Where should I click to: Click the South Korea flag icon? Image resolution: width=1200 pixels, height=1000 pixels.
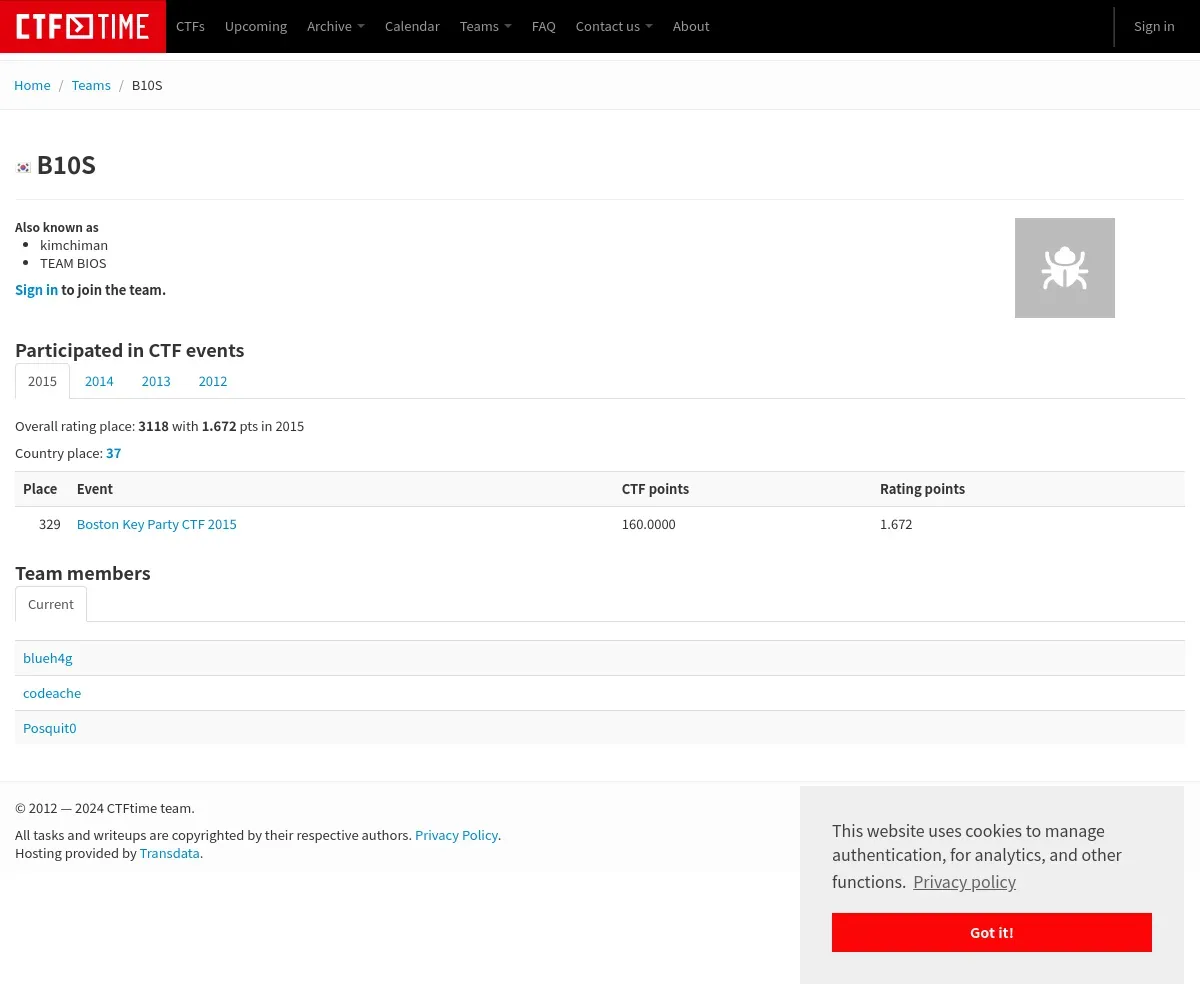tap(24, 167)
